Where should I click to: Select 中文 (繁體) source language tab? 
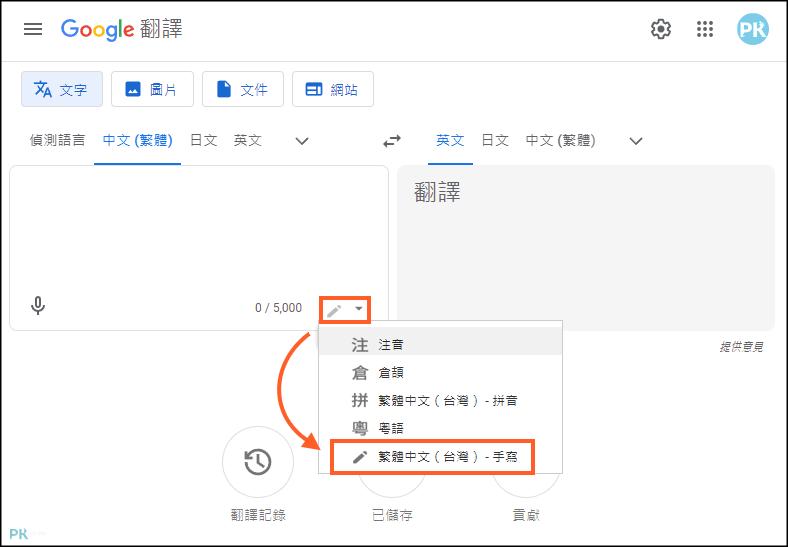point(137,140)
